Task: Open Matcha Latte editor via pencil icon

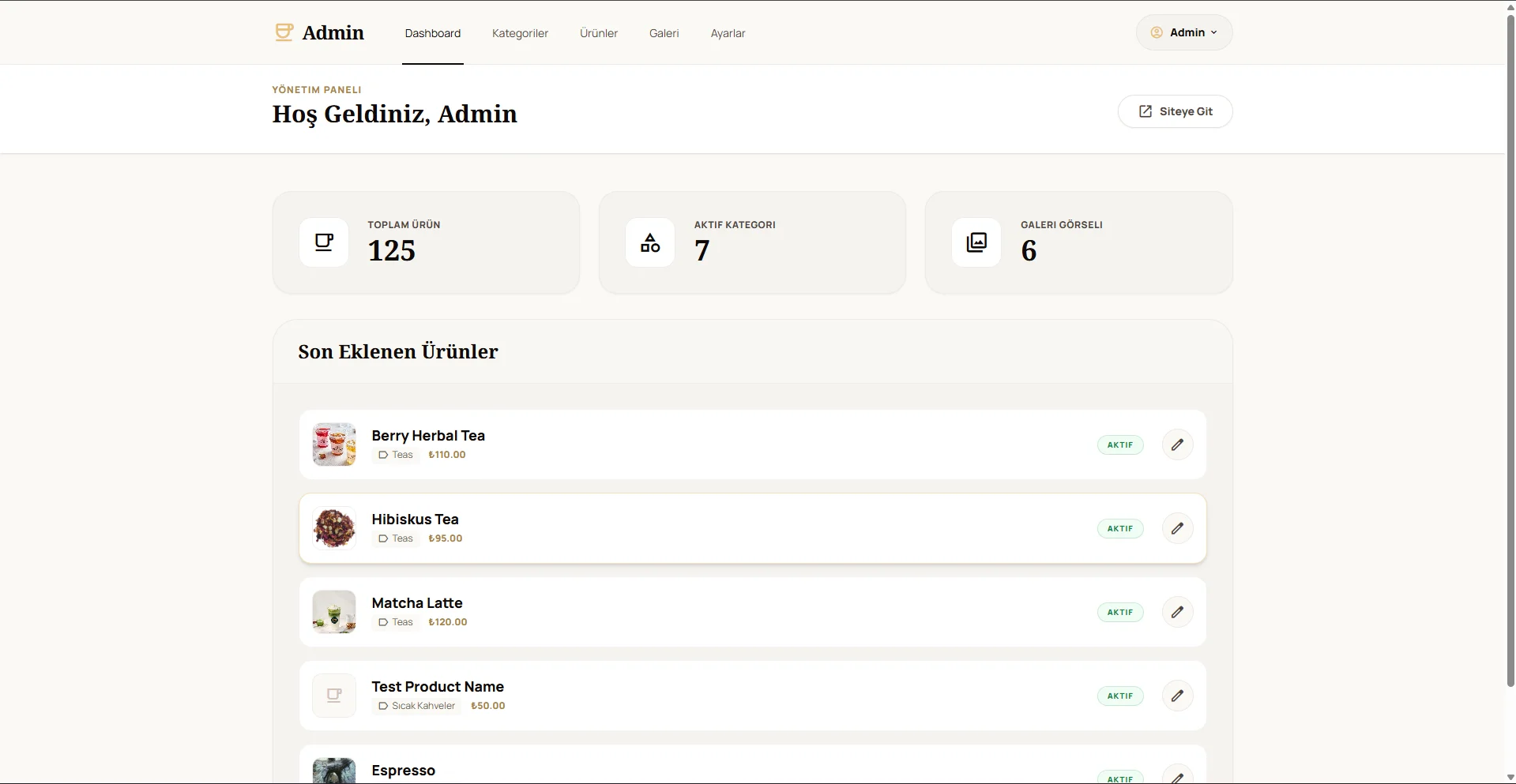Action: [1177, 612]
